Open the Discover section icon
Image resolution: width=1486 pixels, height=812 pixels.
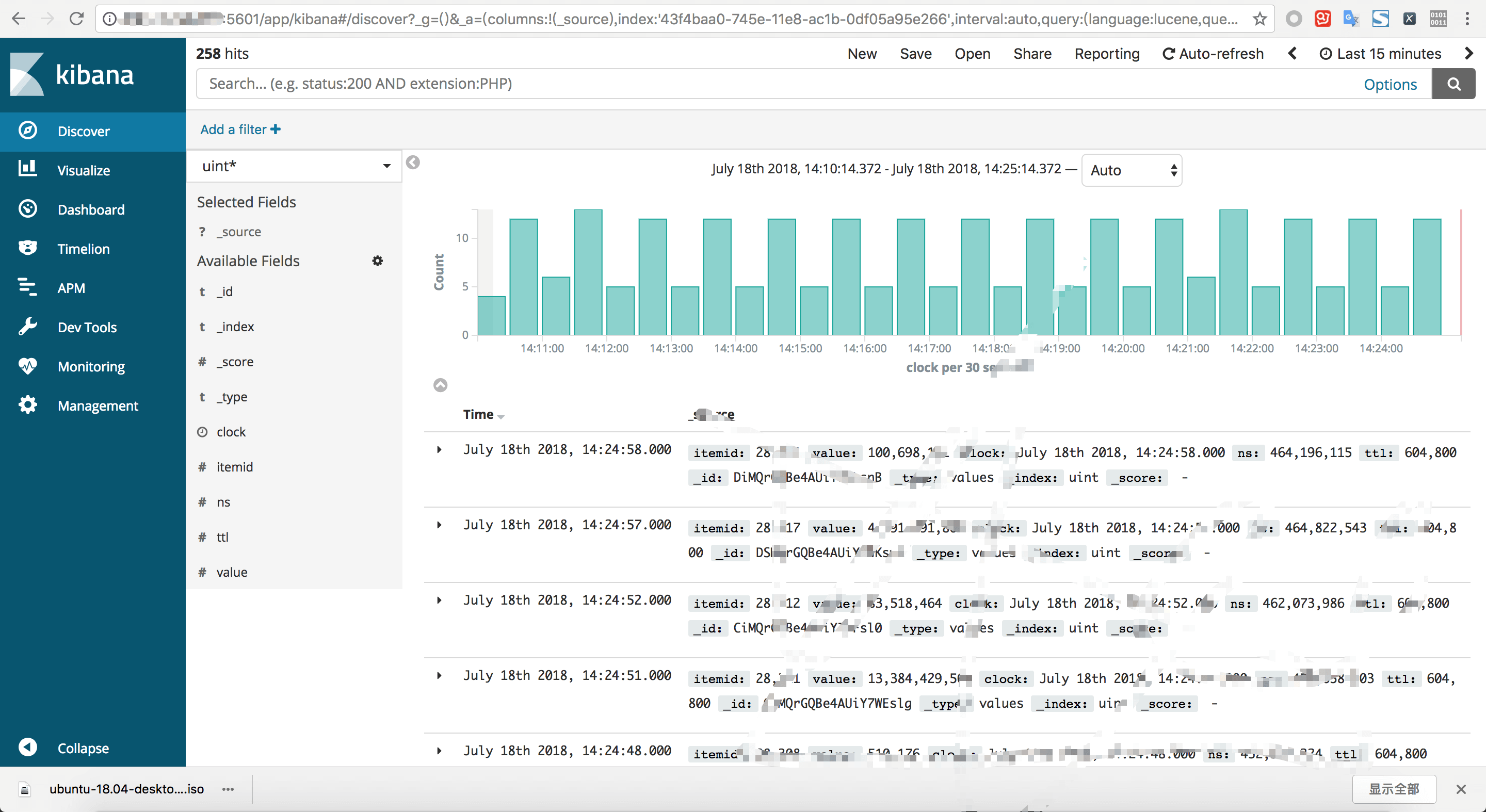(x=27, y=131)
